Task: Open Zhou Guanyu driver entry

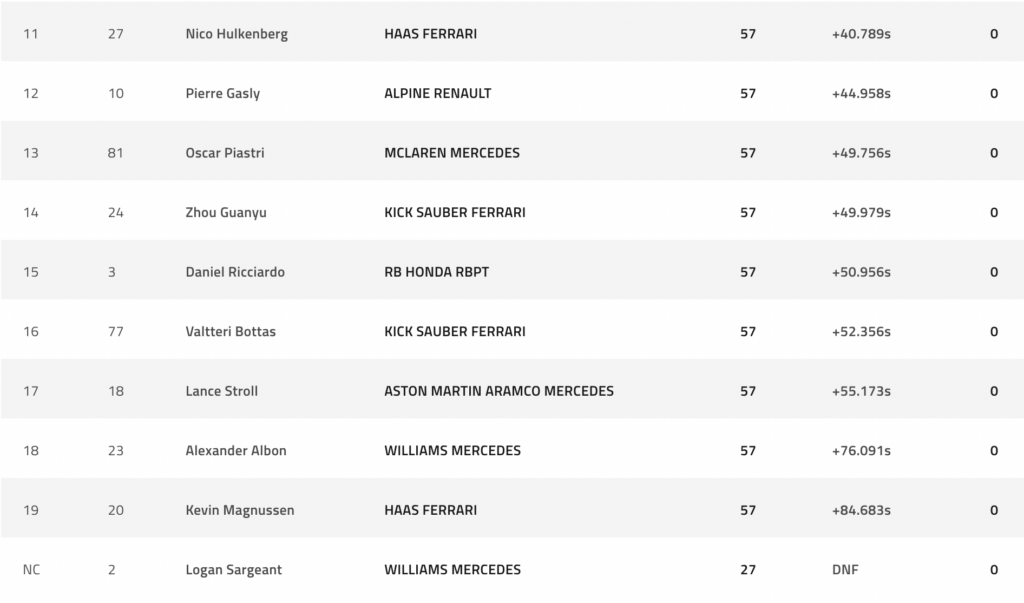Action: [x=226, y=212]
